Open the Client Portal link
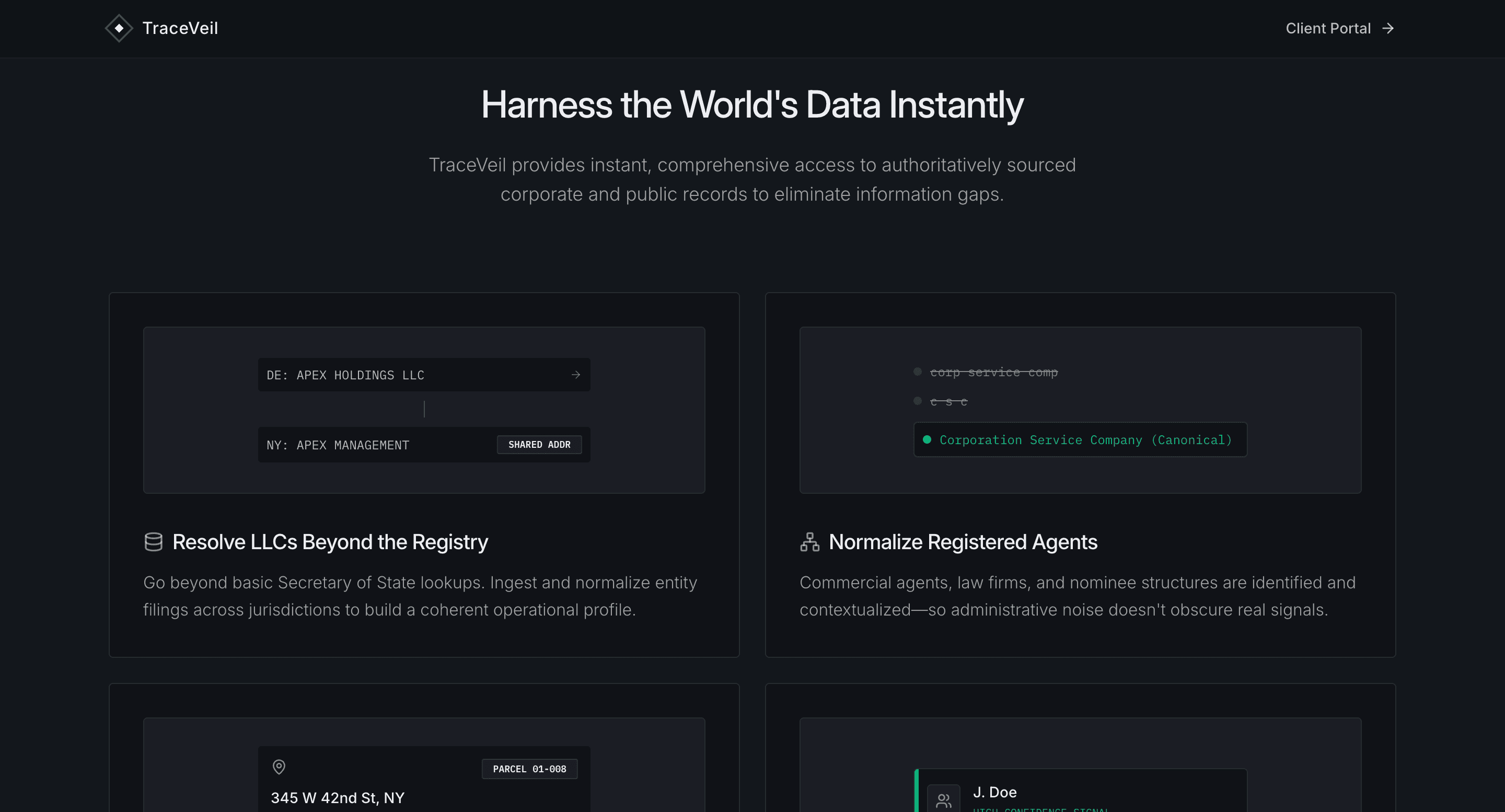The width and height of the screenshot is (1505, 812). click(x=1327, y=28)
